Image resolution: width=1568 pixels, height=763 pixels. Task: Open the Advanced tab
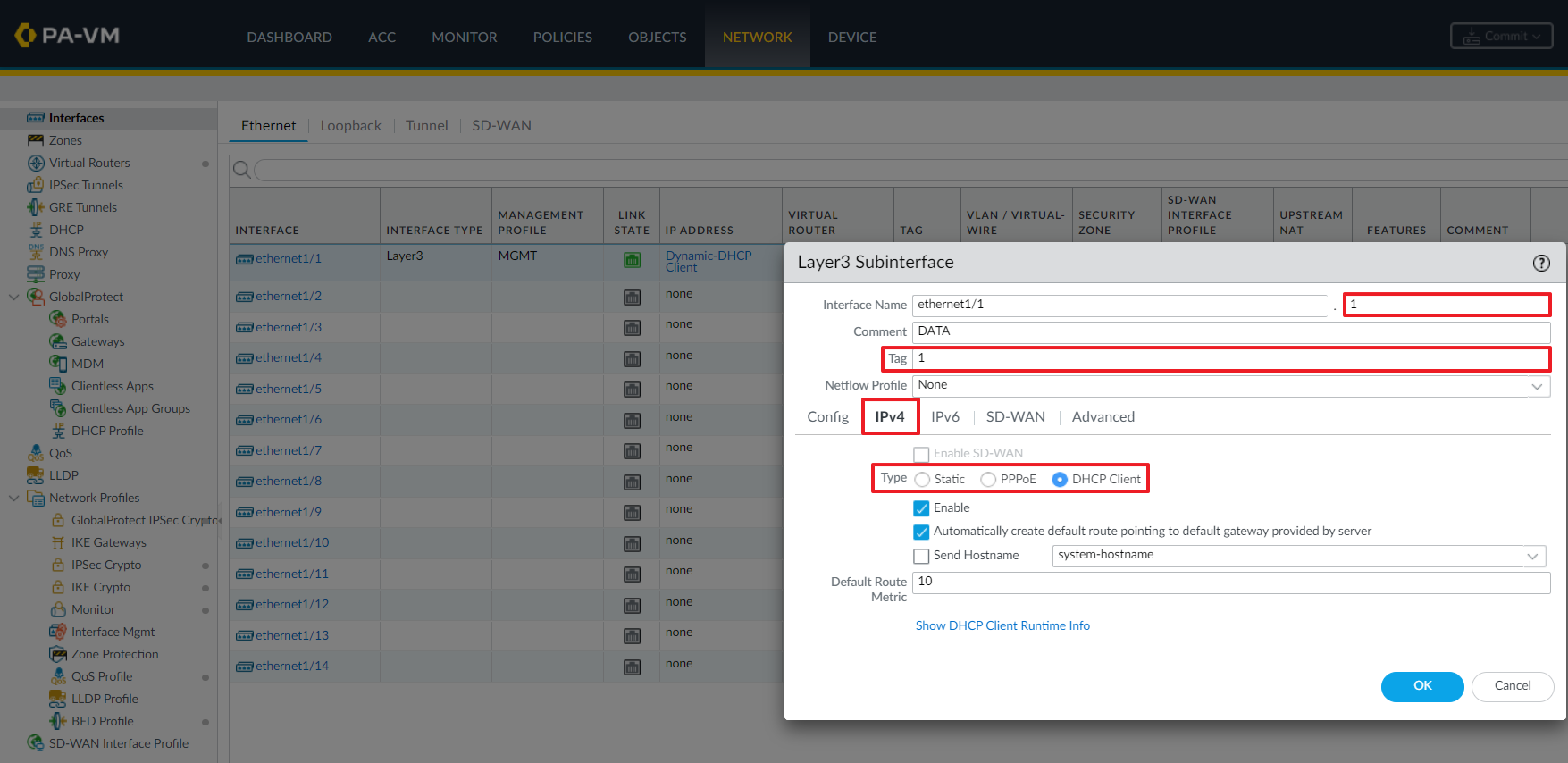point(1103,417)
